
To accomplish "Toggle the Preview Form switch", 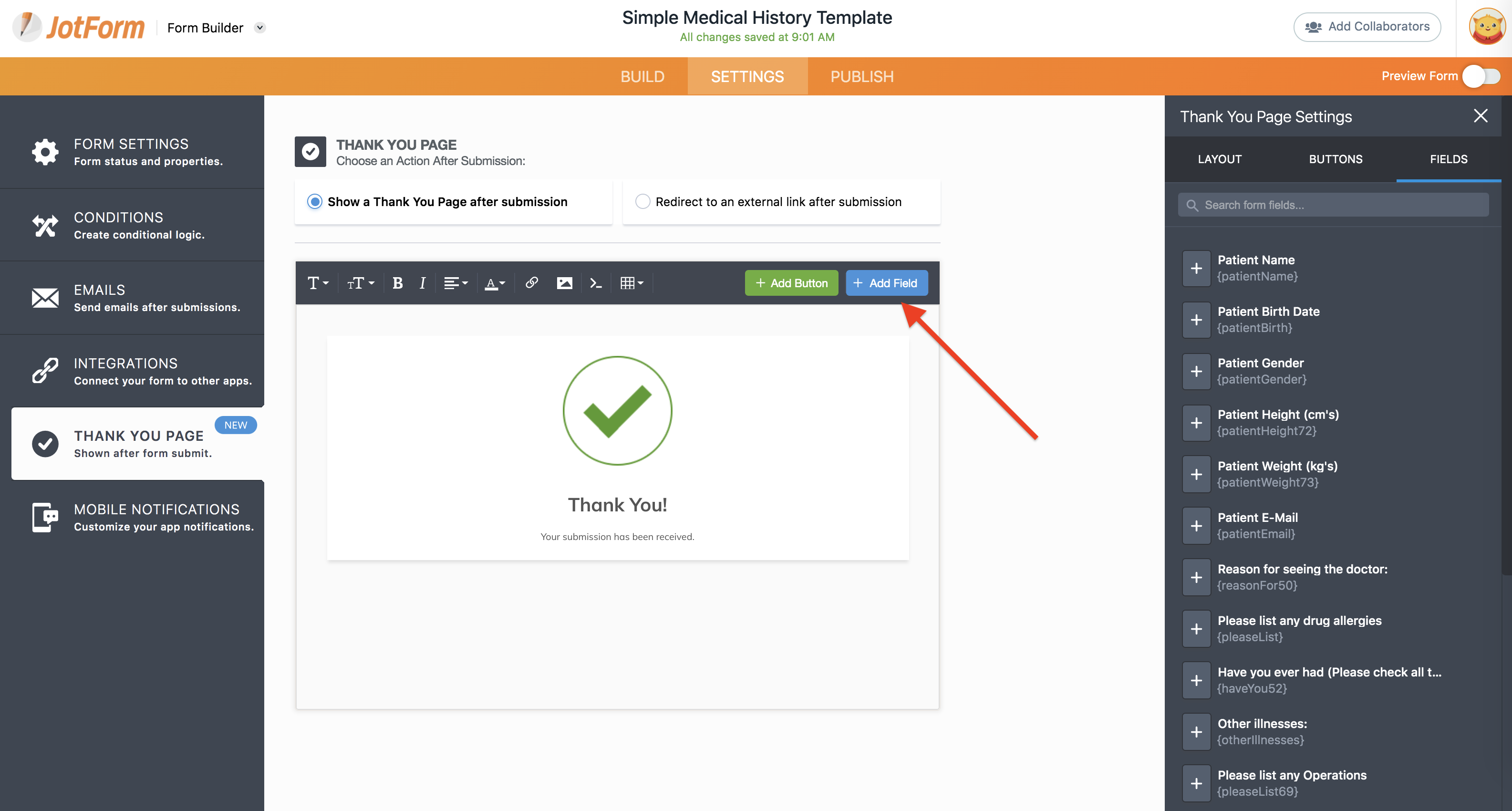I will click(x=1481, y=76).
